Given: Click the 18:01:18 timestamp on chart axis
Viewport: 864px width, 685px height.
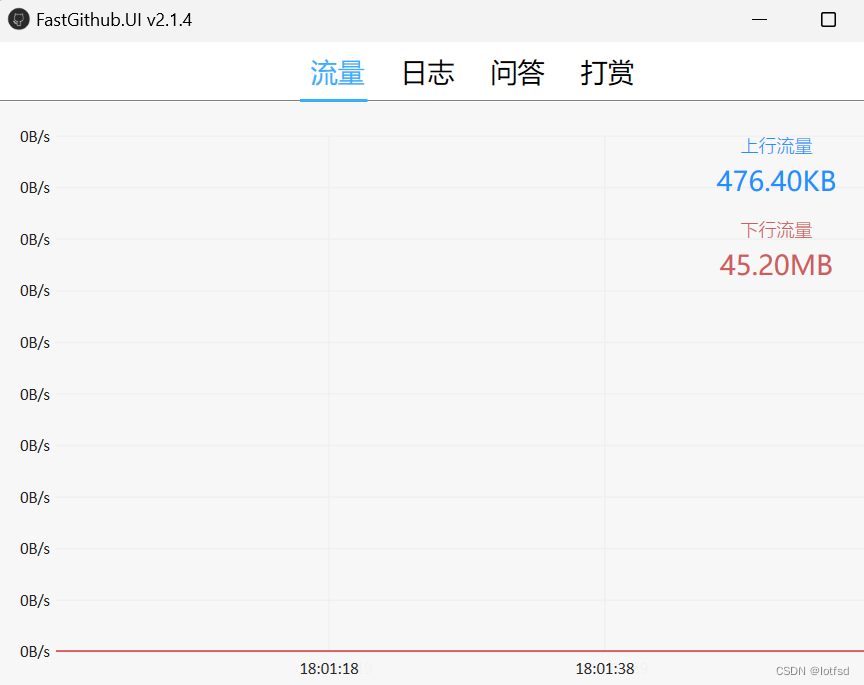Looking at the screenshot, I should (x=329, y=668).
